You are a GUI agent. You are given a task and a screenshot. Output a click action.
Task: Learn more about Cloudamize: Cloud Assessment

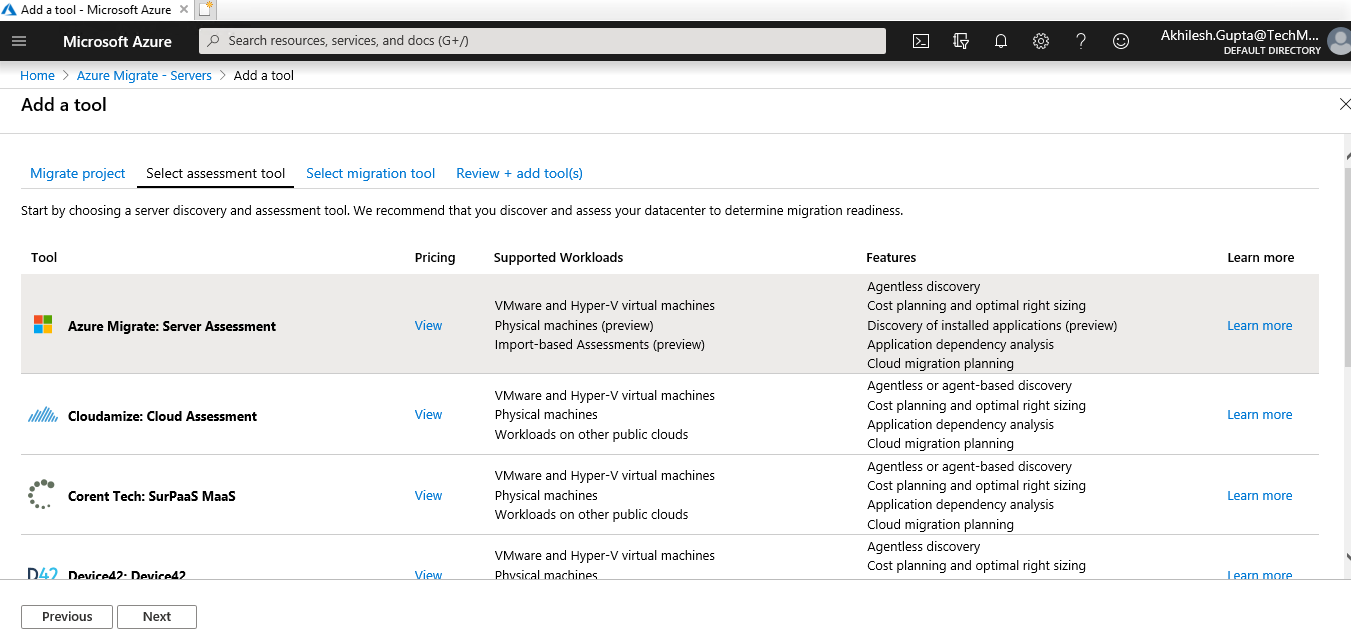coord(1260,414)
